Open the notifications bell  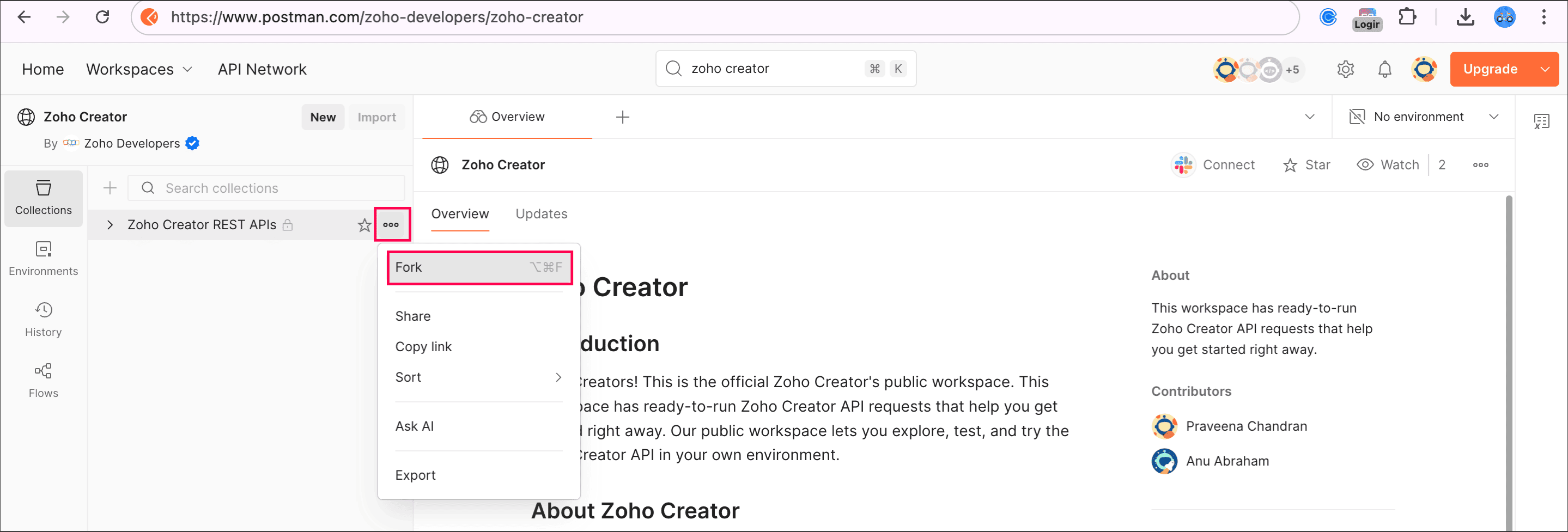[1385, 69]
